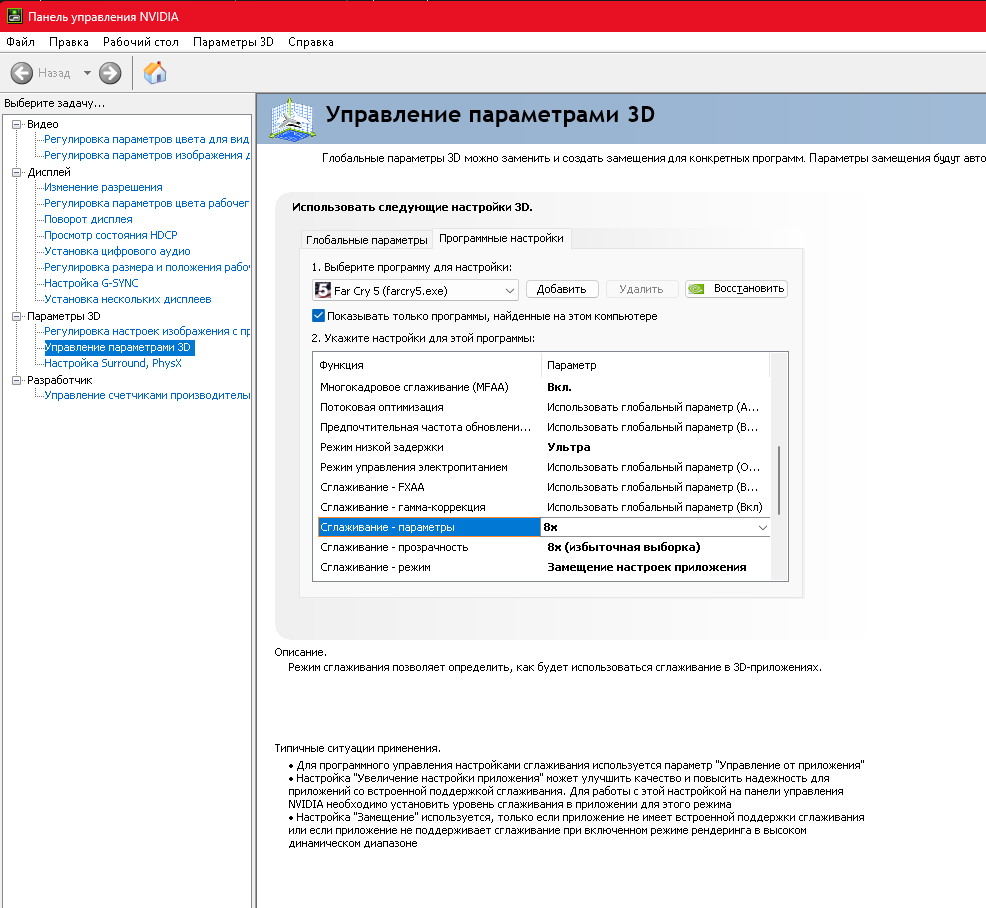Open the Back history dropdown arrow

point(87,73)
